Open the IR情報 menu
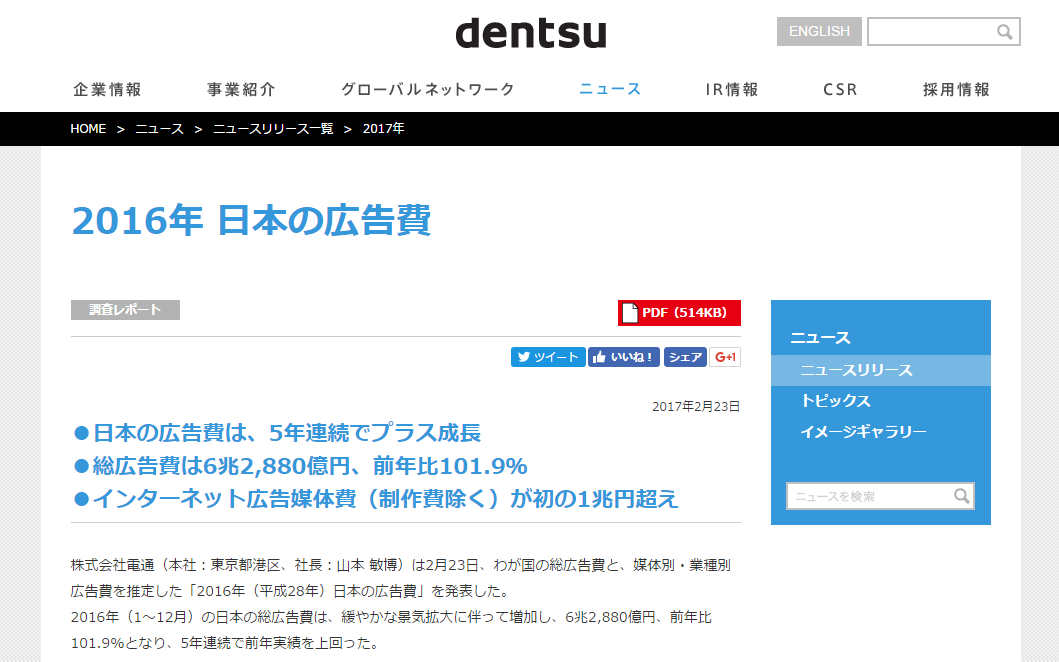The image size is (1059, 662). [732, 89]
